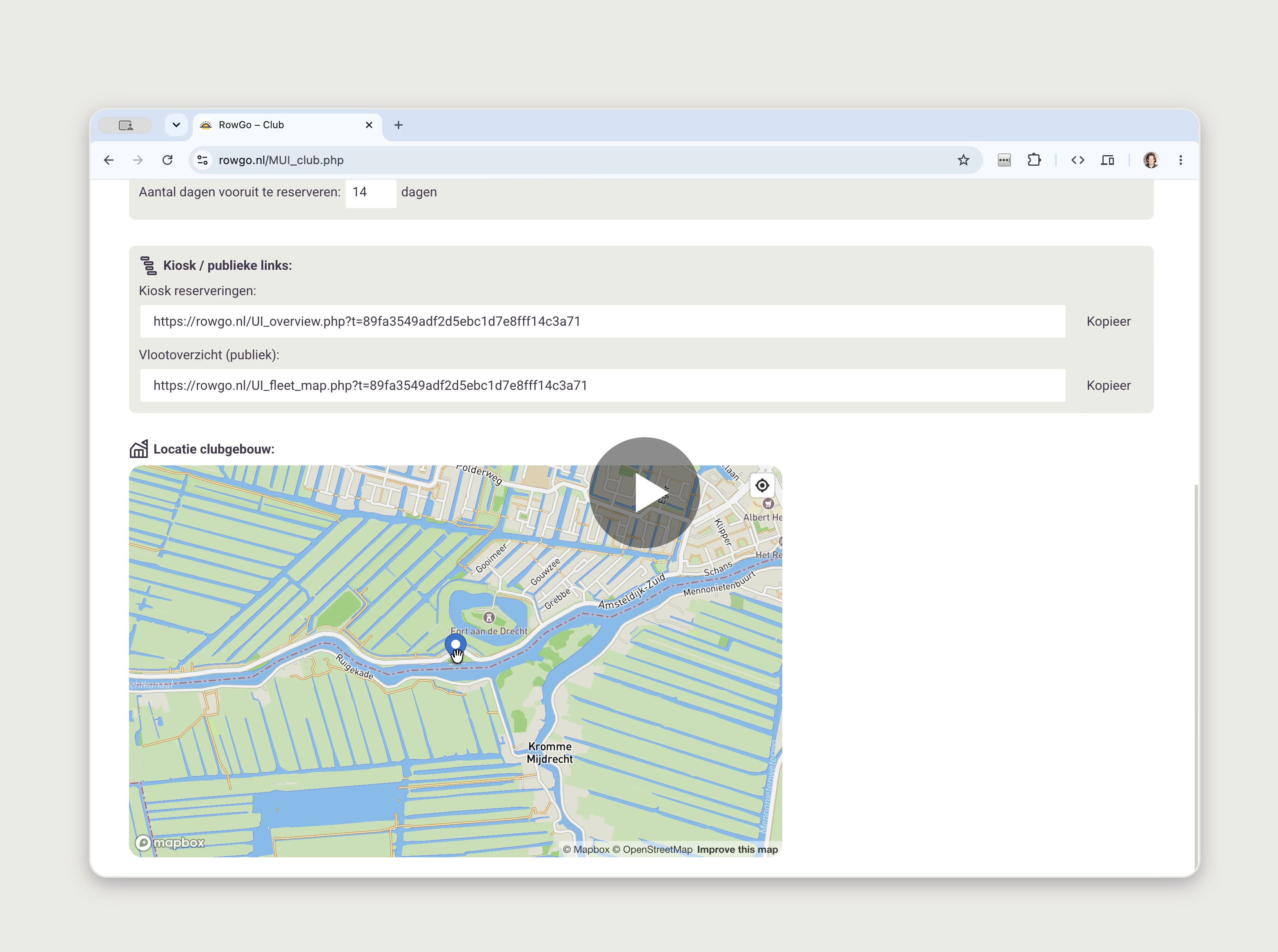The image size is (1278, 952).
Task: Open the © Mapbox attribution link
Action: tap(586, 850)
